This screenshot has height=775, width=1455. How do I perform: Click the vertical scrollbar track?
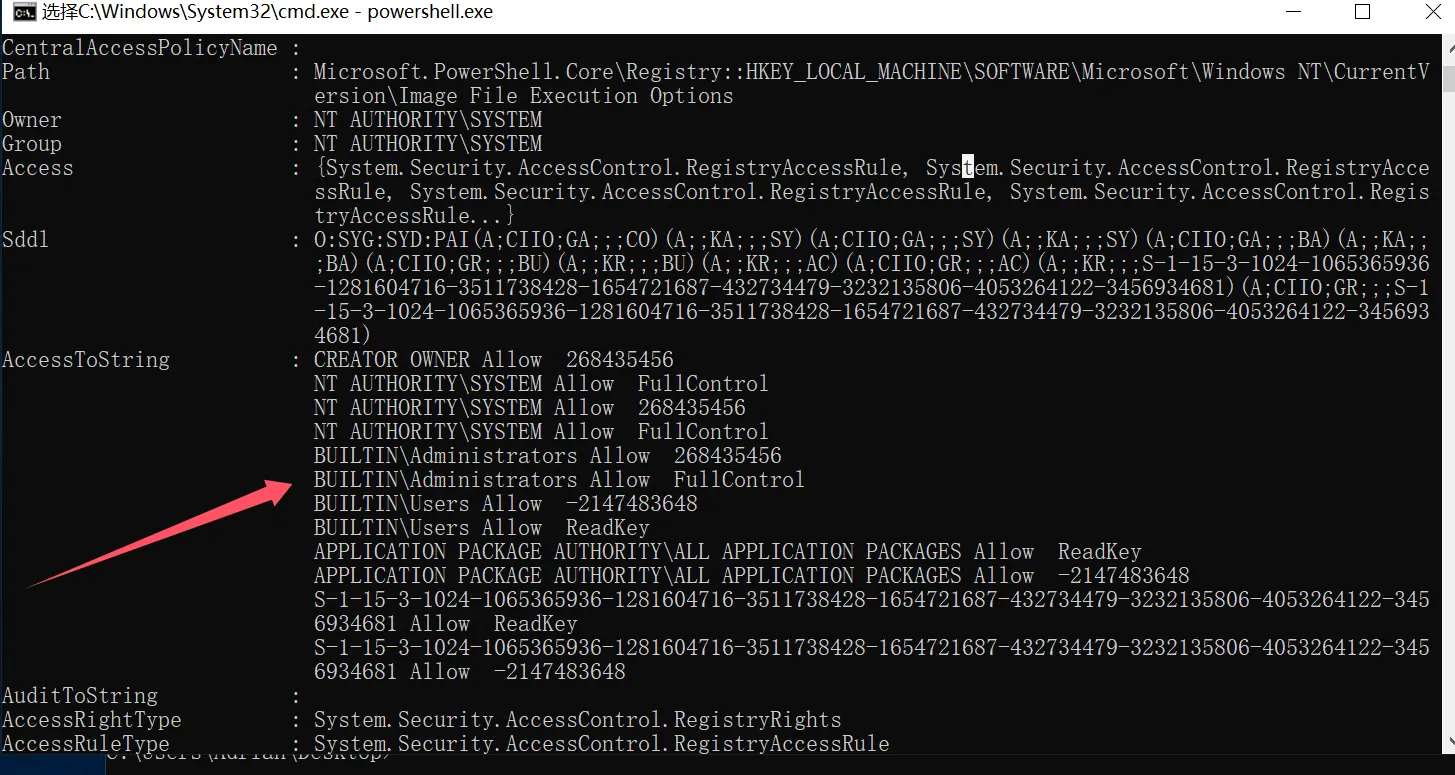click(x=1446, y=400)
